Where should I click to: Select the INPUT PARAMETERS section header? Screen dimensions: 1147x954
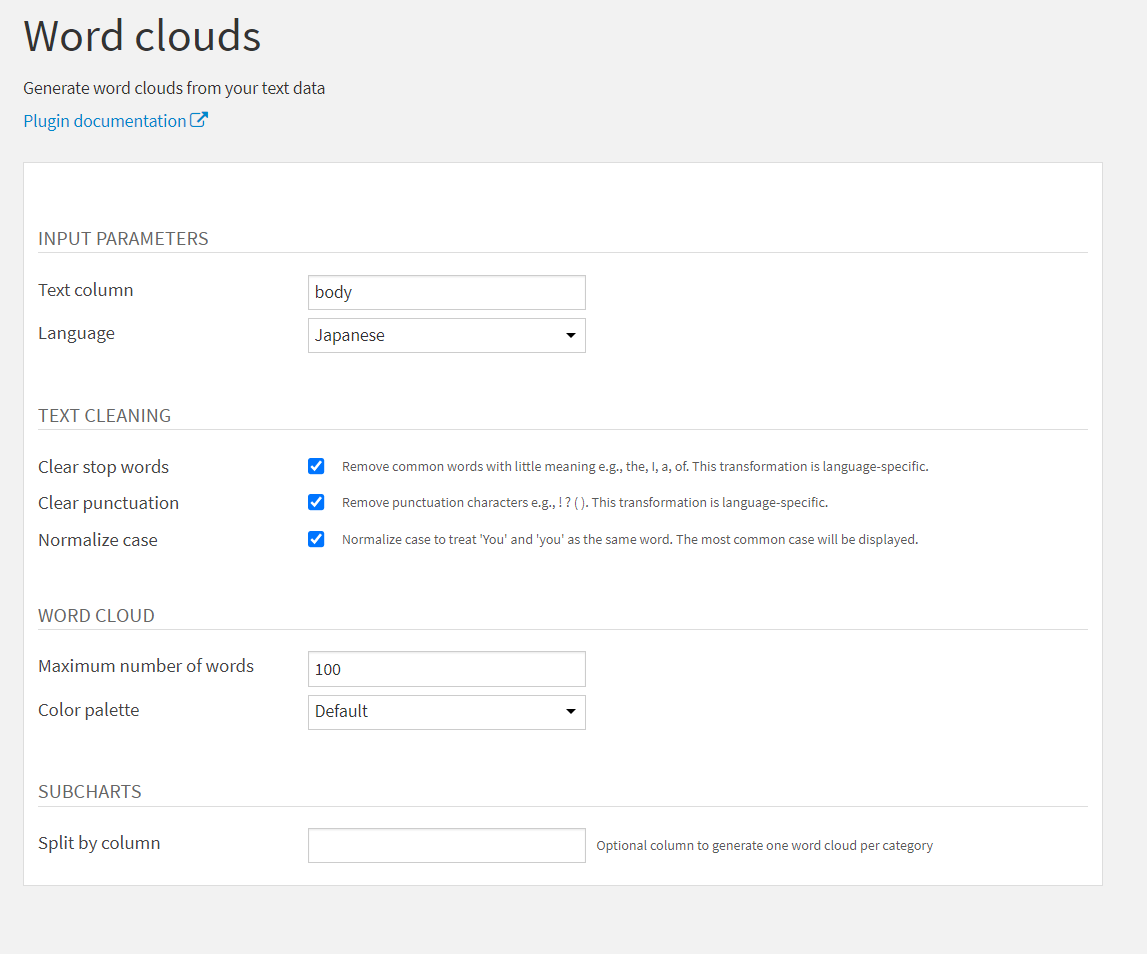point(123,239)
